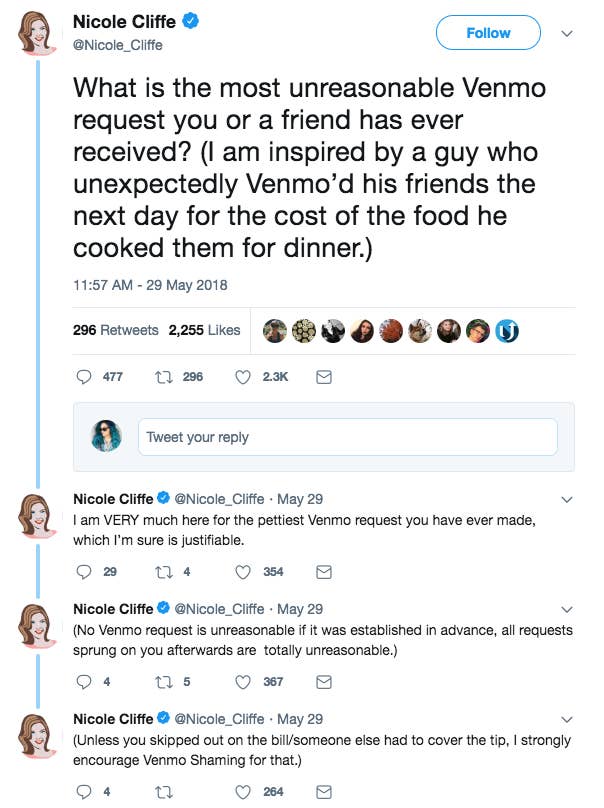Click the envelope icon on 'Venmo Shaming' tweet
Viewport: 604px width, 808px height.
(323, 792)
